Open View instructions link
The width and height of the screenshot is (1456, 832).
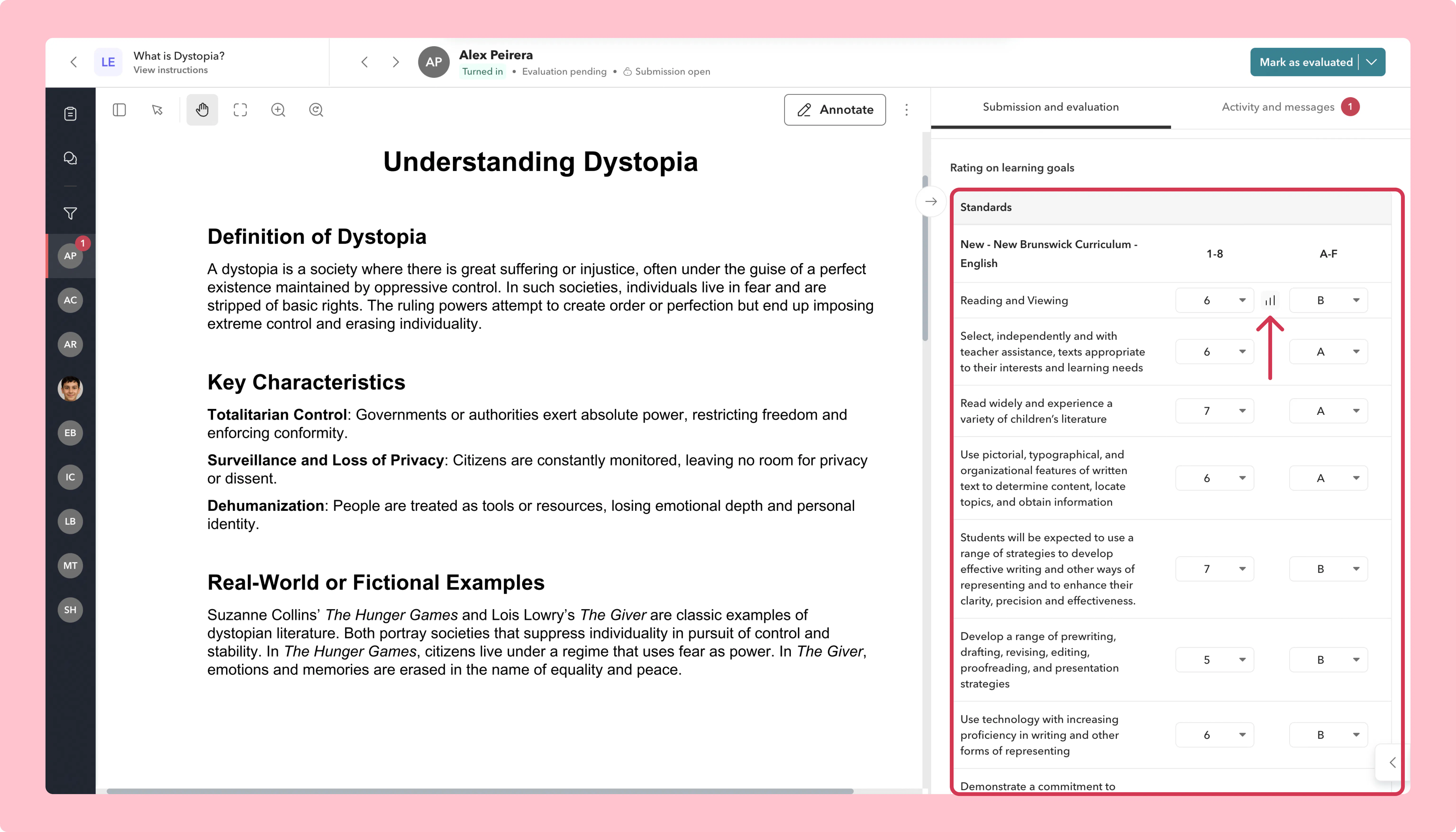[x=171, y=70]
